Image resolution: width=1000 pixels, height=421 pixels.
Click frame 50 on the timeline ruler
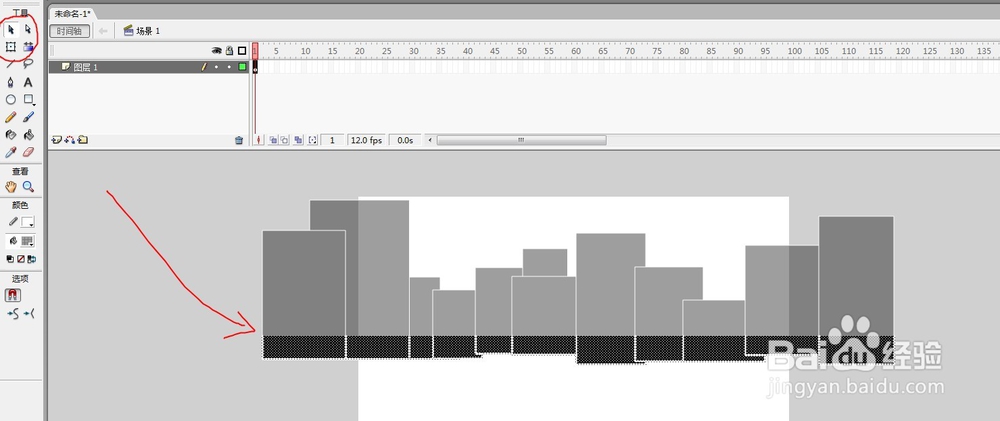523,50
